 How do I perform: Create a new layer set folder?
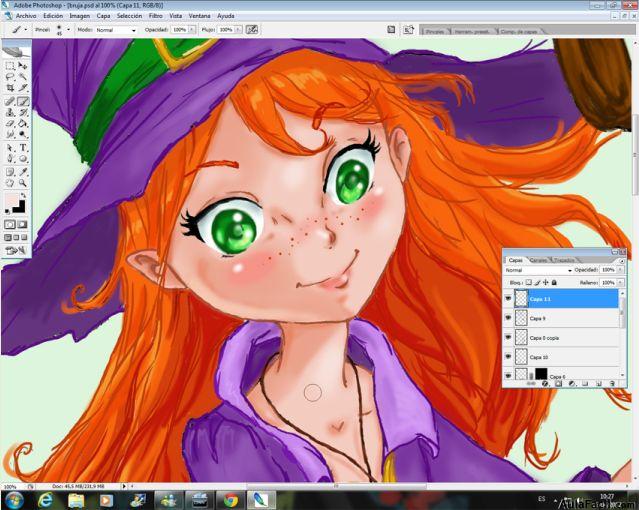click(585, 384)
